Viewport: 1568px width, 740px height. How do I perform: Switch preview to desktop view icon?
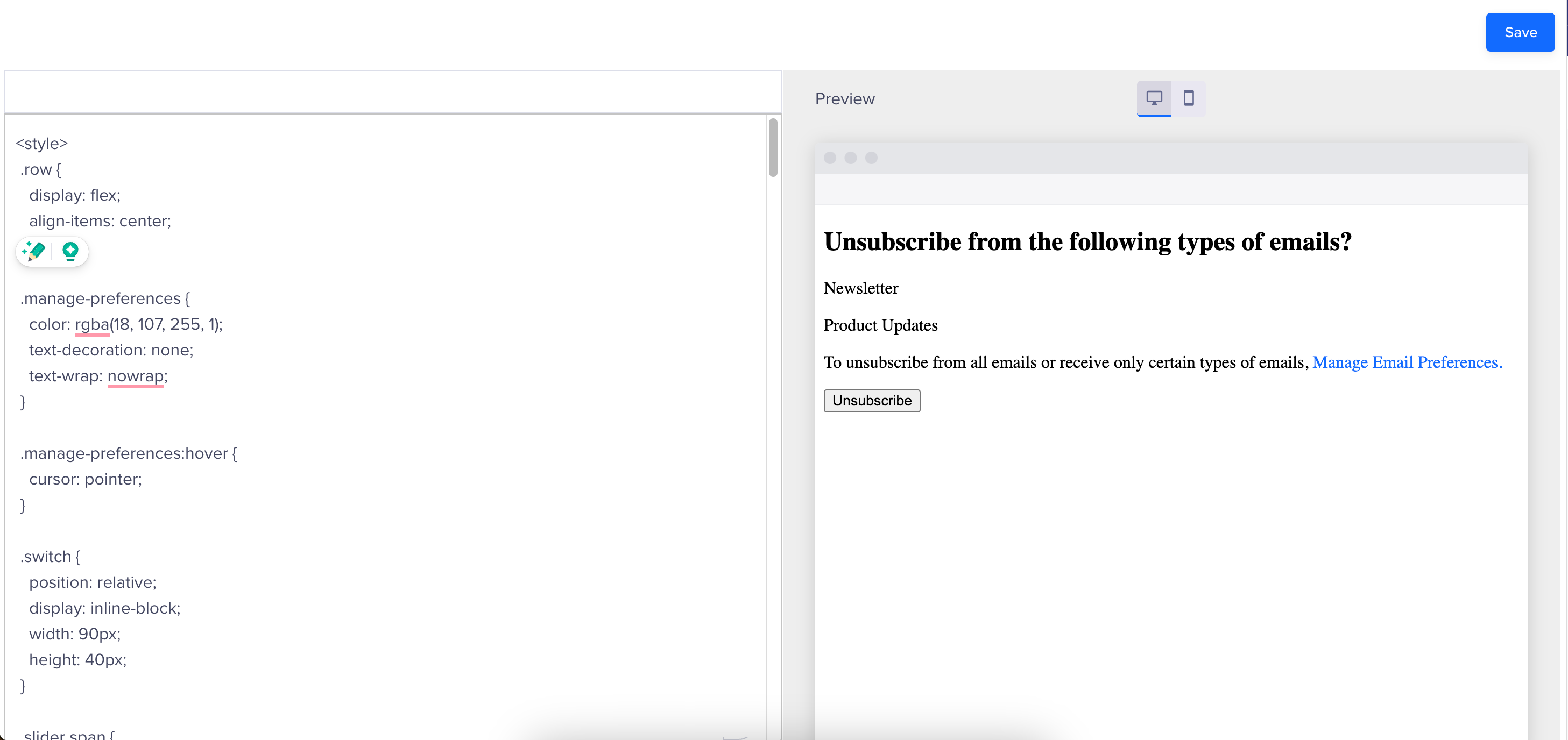click(x=1154, y=98)
